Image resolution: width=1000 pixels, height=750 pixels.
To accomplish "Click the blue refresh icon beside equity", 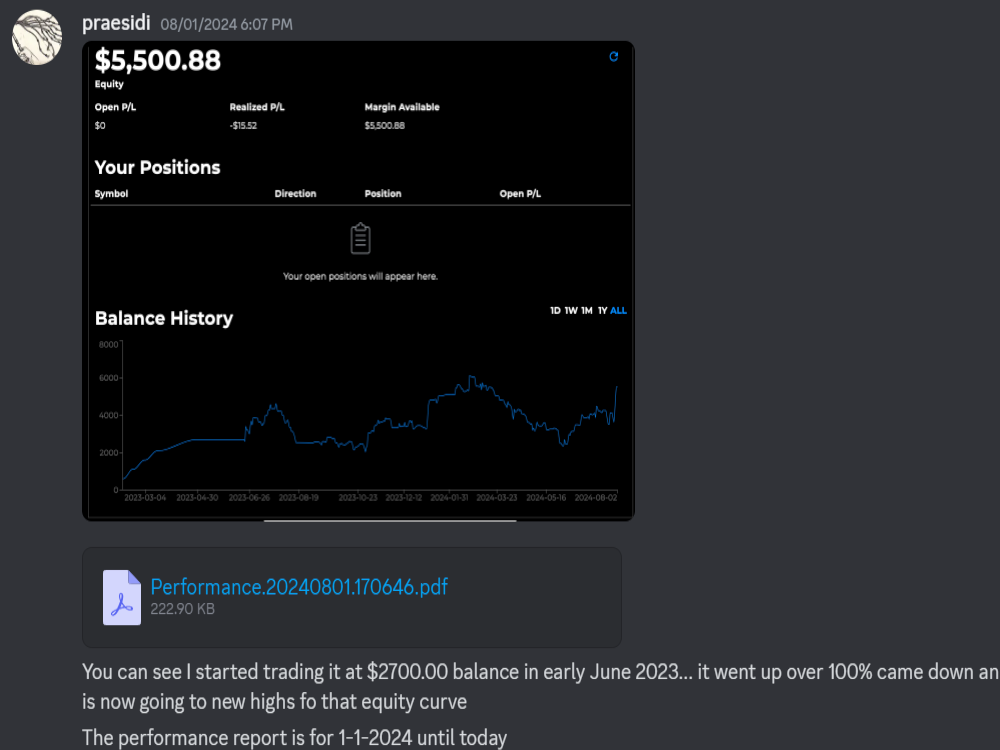I will [613, 57].
